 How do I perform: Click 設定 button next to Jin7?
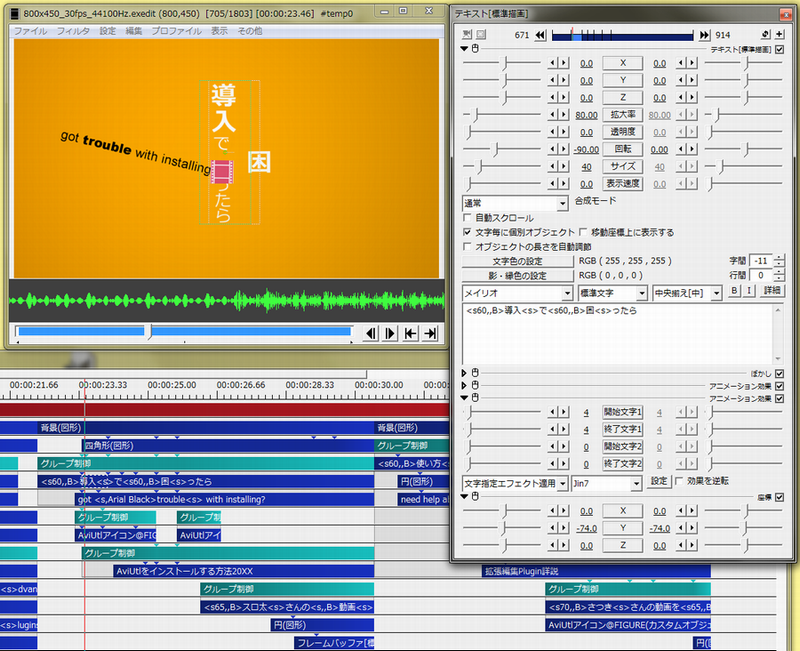tap(659, 481)
